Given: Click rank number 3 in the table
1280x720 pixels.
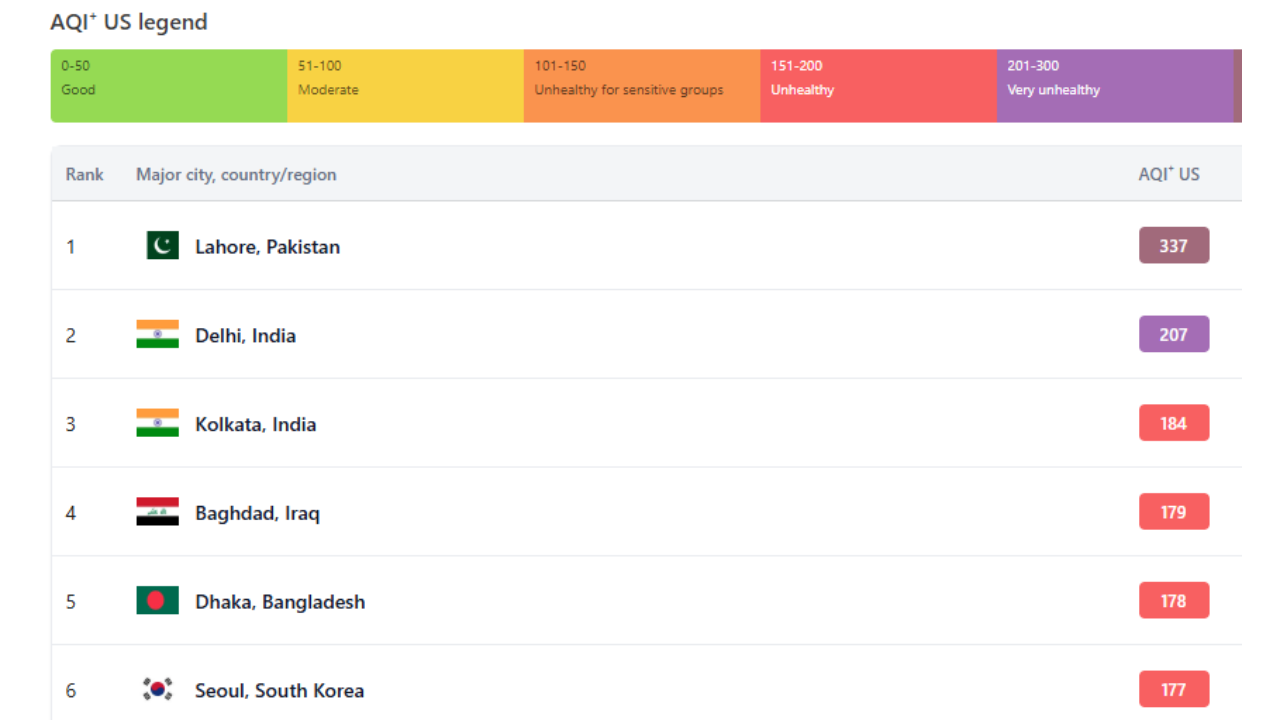Looking at the screenshot, I should 70,425.
